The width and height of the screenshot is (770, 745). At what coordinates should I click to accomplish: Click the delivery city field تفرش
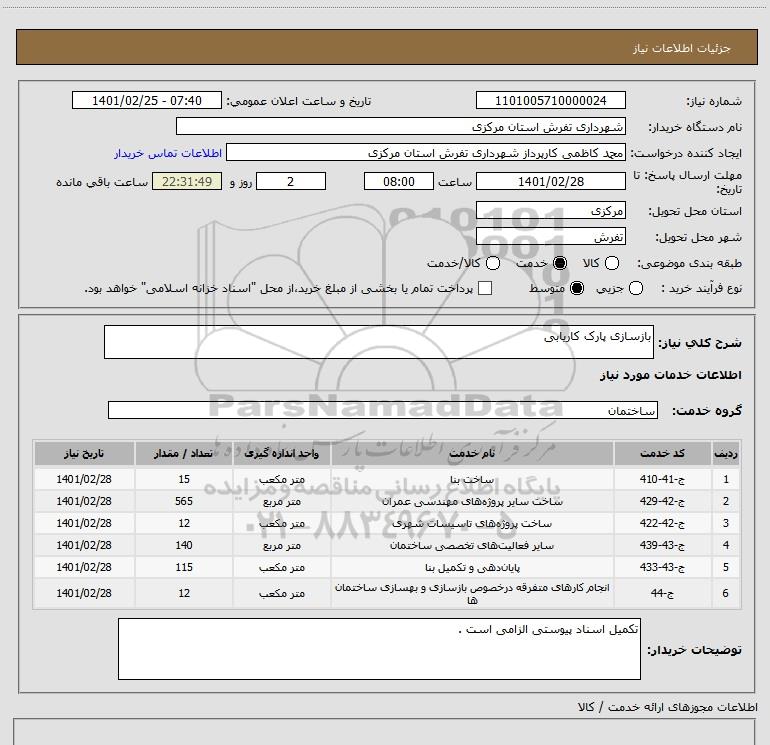[x=550, y=237]
